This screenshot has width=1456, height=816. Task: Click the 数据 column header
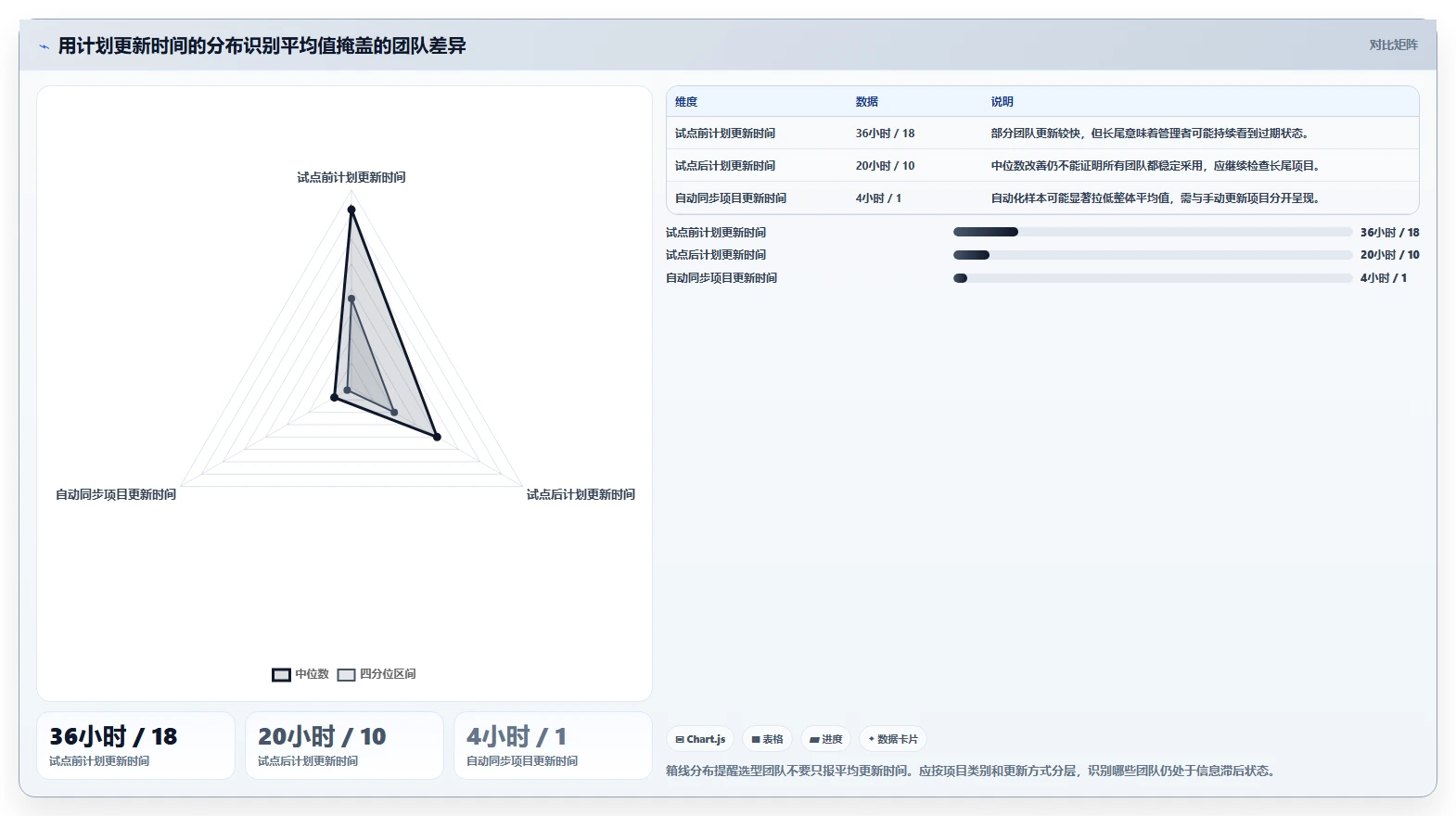[x=867, y=102]
